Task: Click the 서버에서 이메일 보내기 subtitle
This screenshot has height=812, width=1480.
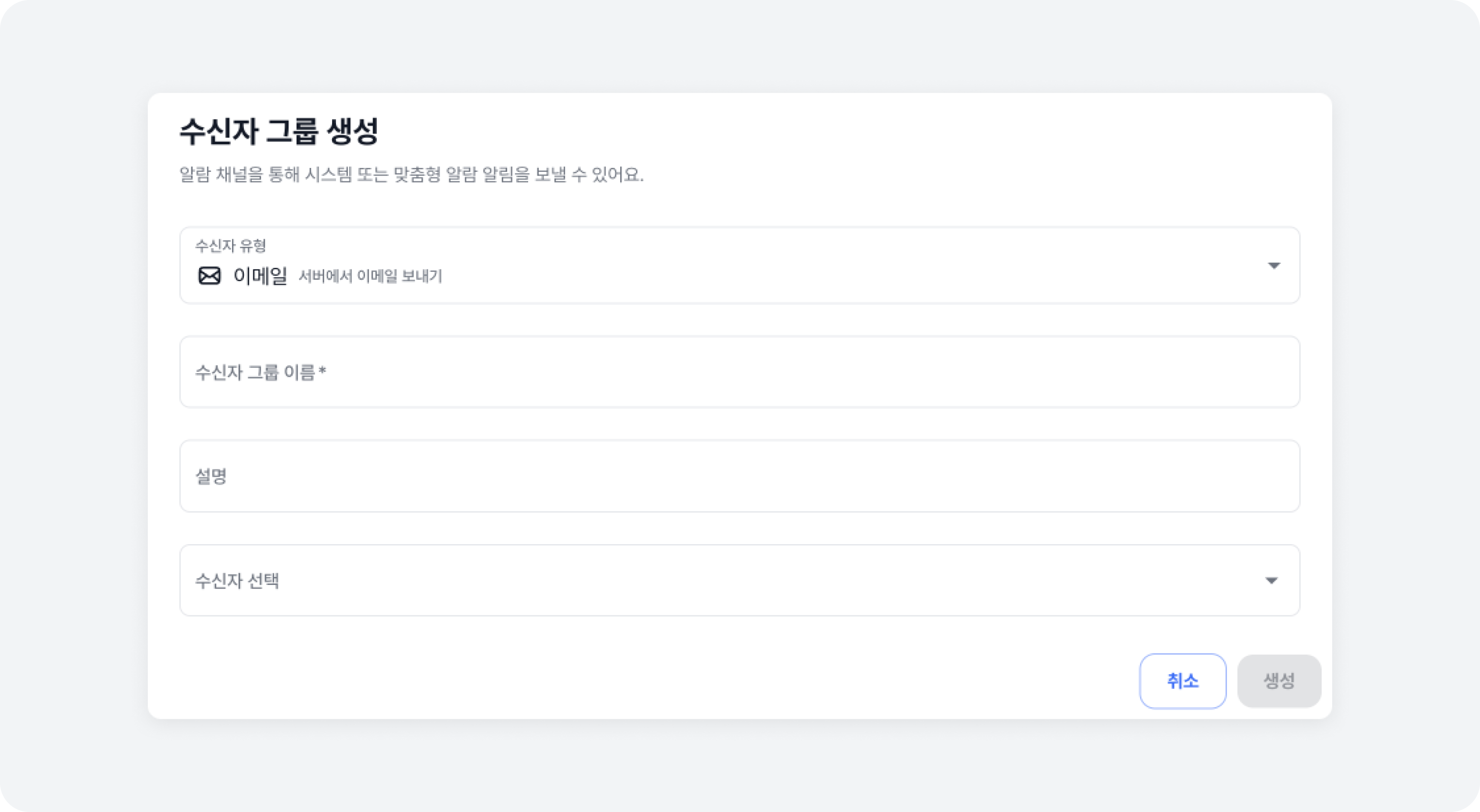Action: pos(370,276)
